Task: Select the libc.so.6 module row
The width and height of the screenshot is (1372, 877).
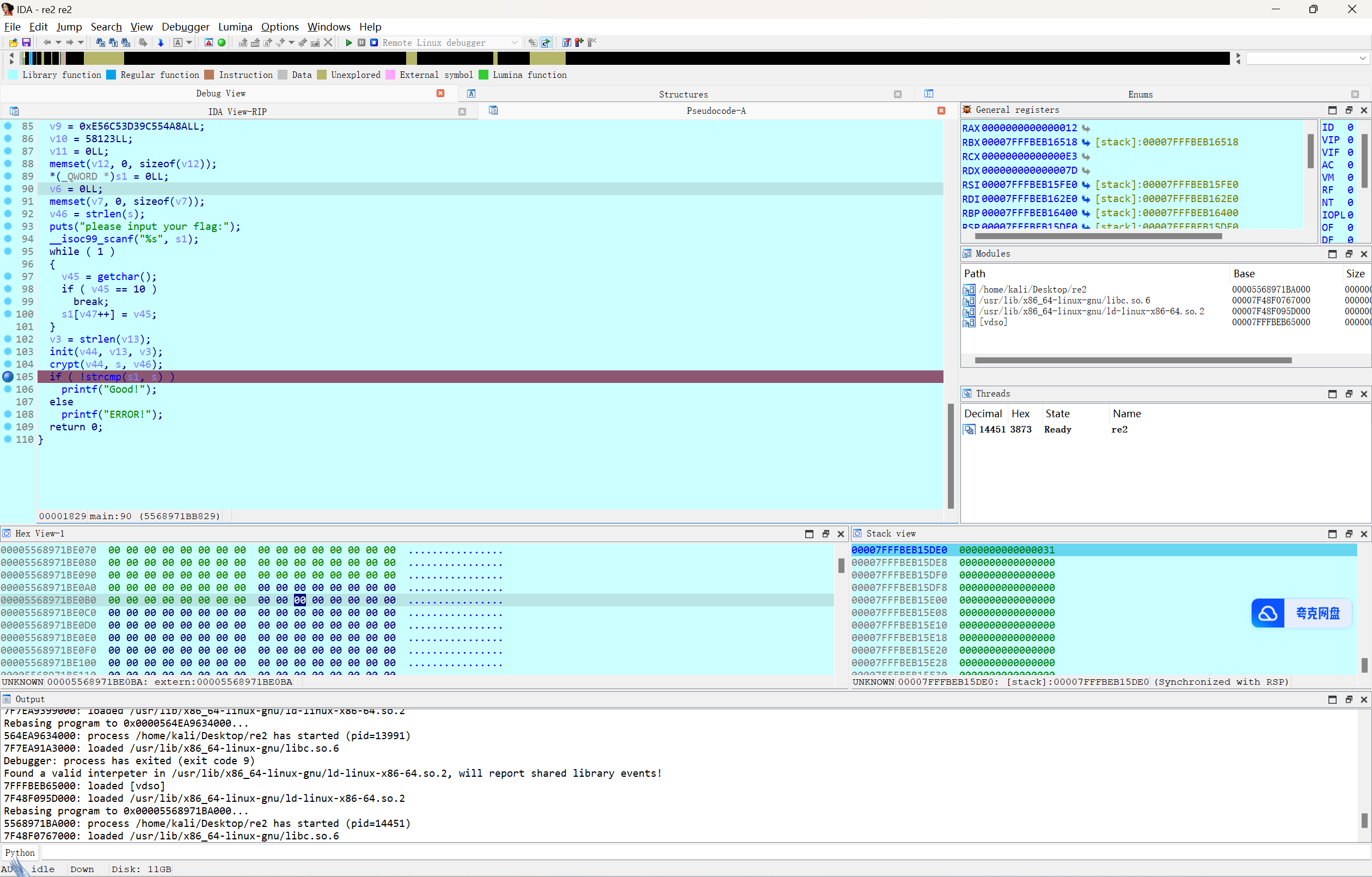Action: pos(1165,301)
